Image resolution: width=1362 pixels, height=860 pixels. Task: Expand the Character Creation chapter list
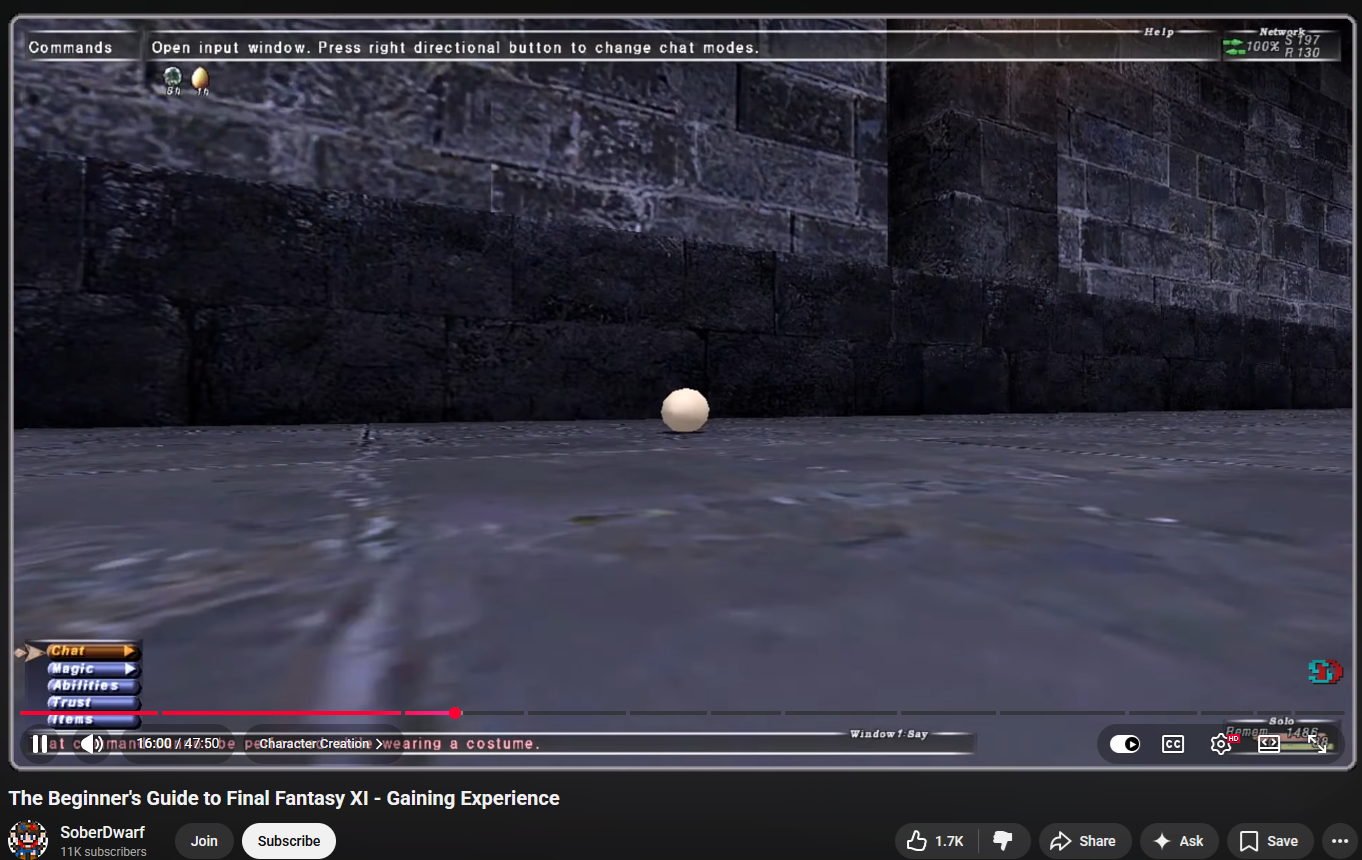pos(321,744)
